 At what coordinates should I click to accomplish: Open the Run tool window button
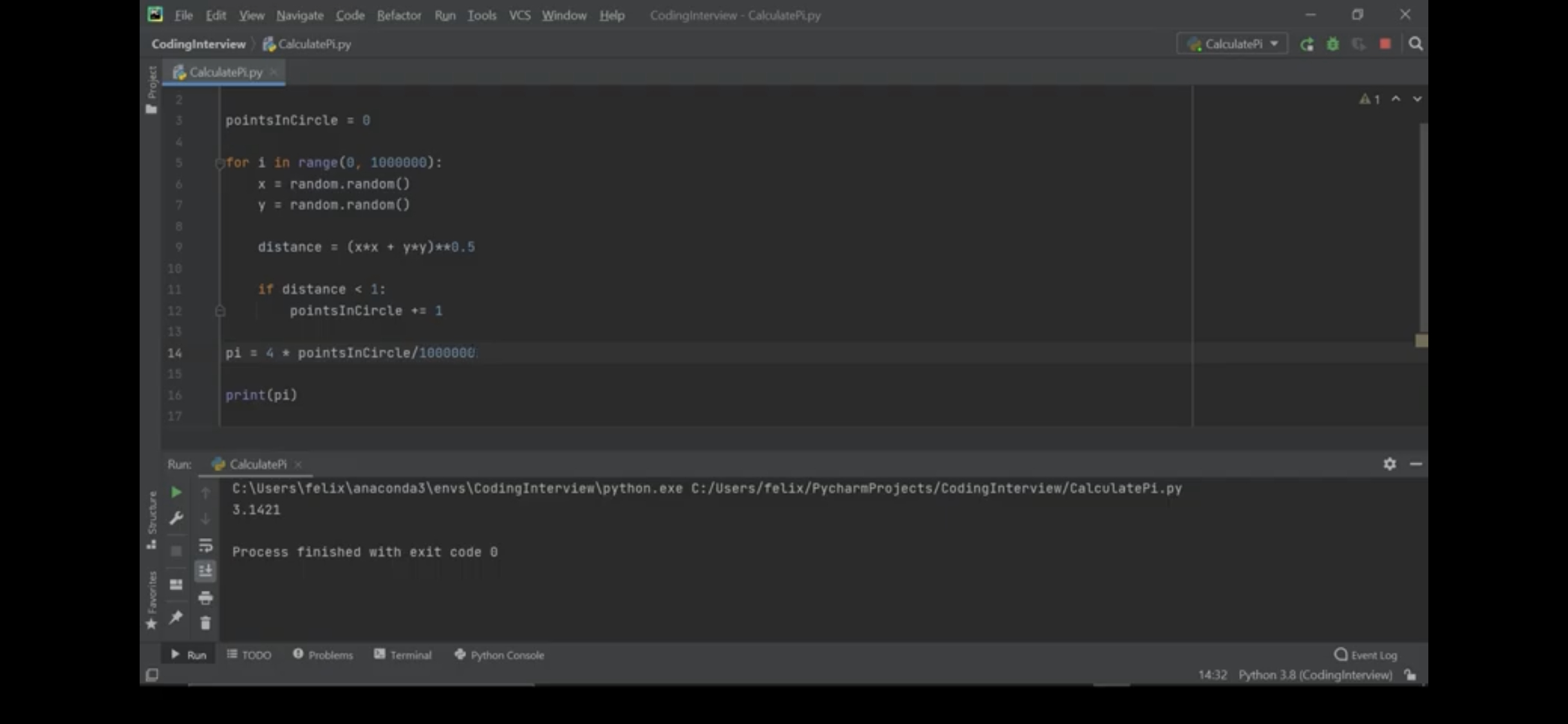pyautogui.click(x=189, y=654)
